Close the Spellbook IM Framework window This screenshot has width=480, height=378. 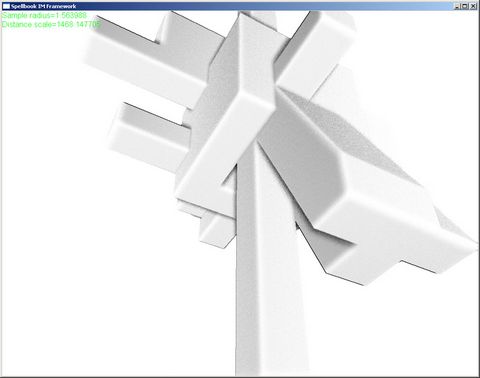[473, 6]
